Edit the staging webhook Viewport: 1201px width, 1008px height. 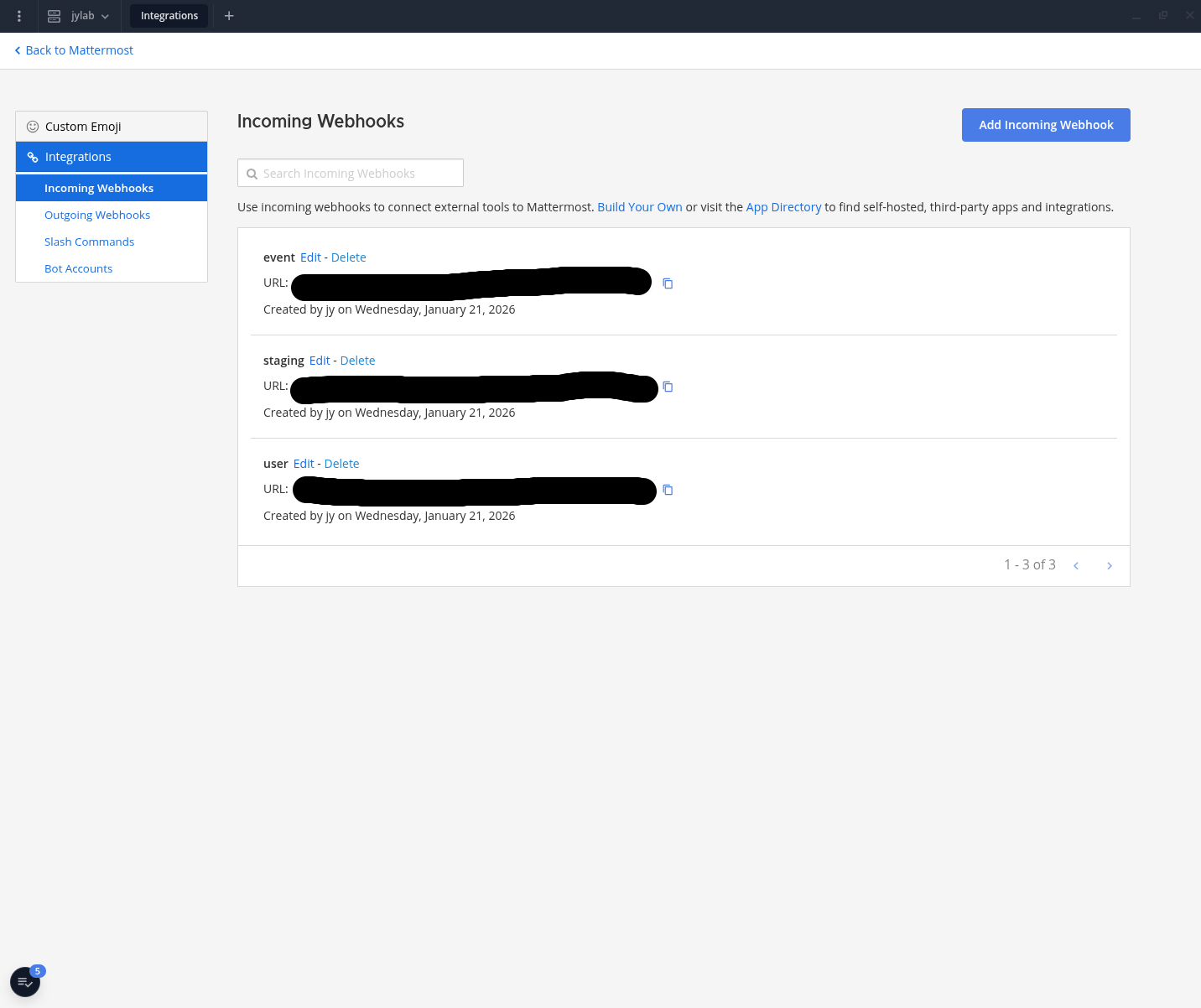(320, 360)
